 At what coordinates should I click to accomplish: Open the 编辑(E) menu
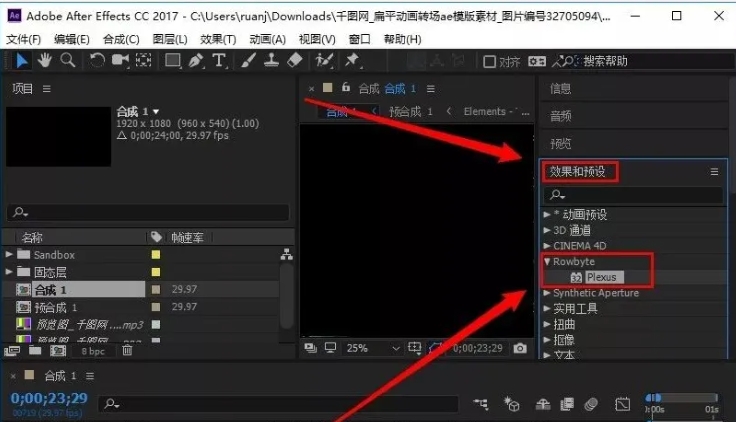click(72, 39)
